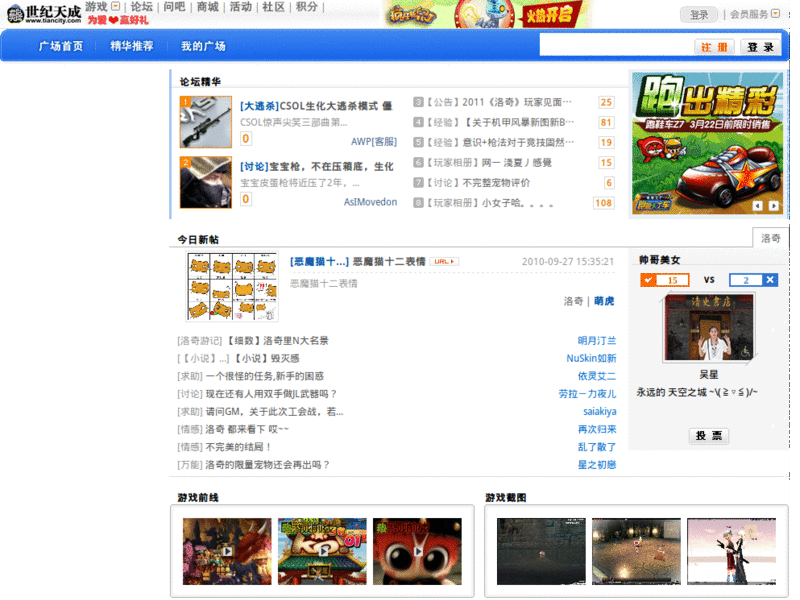This screenshot has height=600, width=800.
Task: Click the 世纪天成 tiancity logo
Action: (x=44, y=14)
